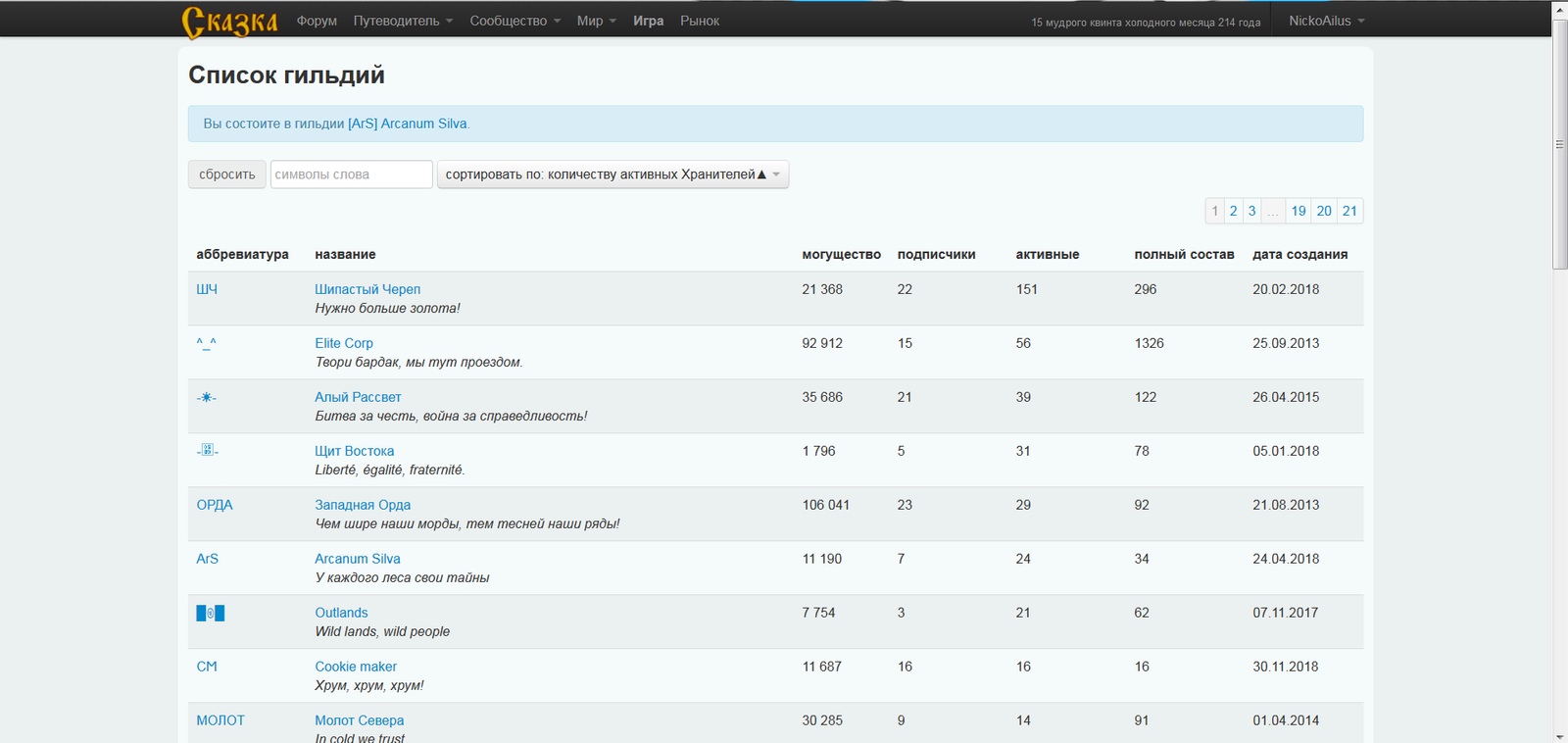This screenshot has width=1568, height=743.
Task: Go to pagination page 2
Action: click(1234, 211)
